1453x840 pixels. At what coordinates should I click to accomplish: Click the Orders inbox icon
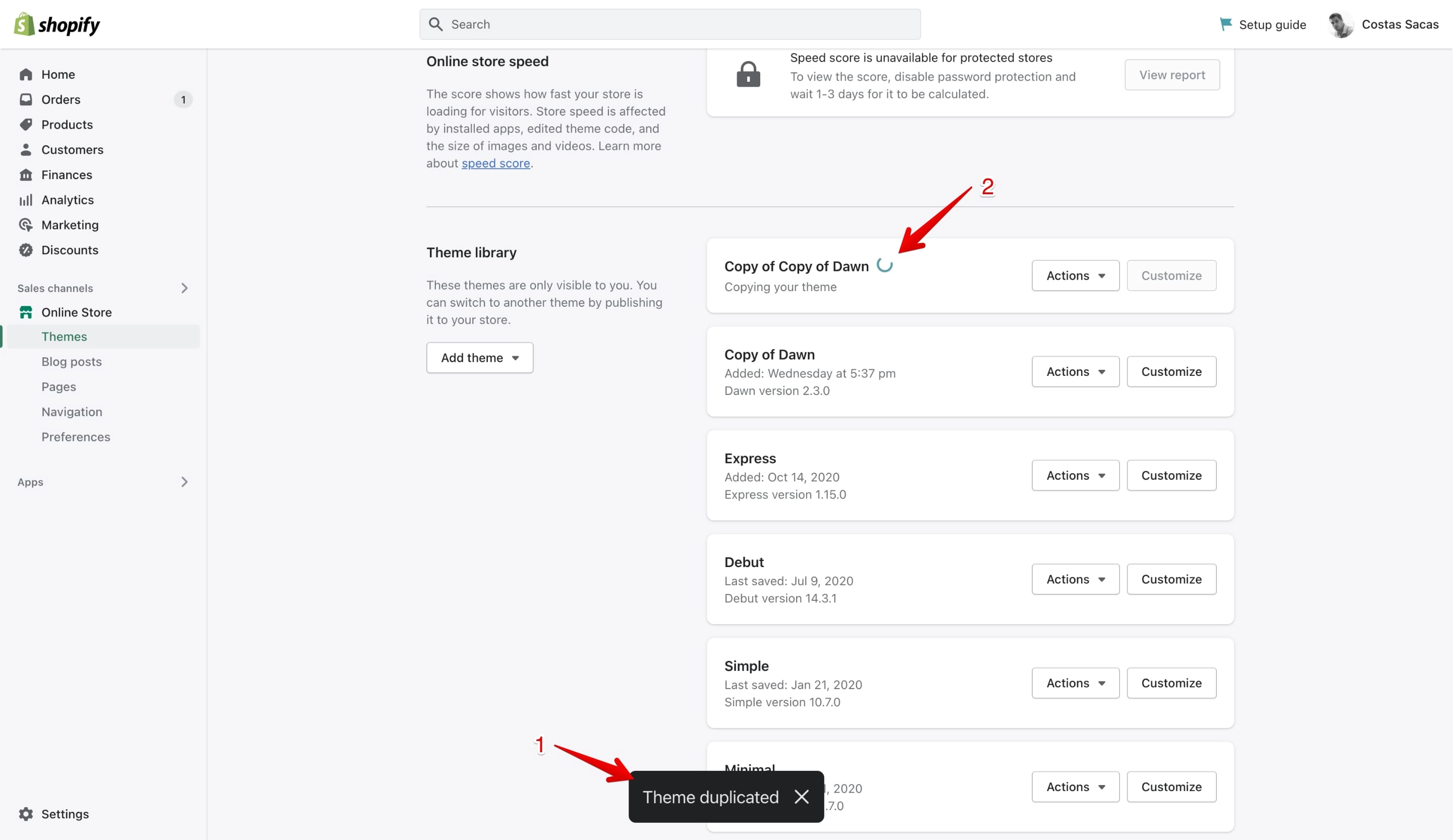(25, 99)
